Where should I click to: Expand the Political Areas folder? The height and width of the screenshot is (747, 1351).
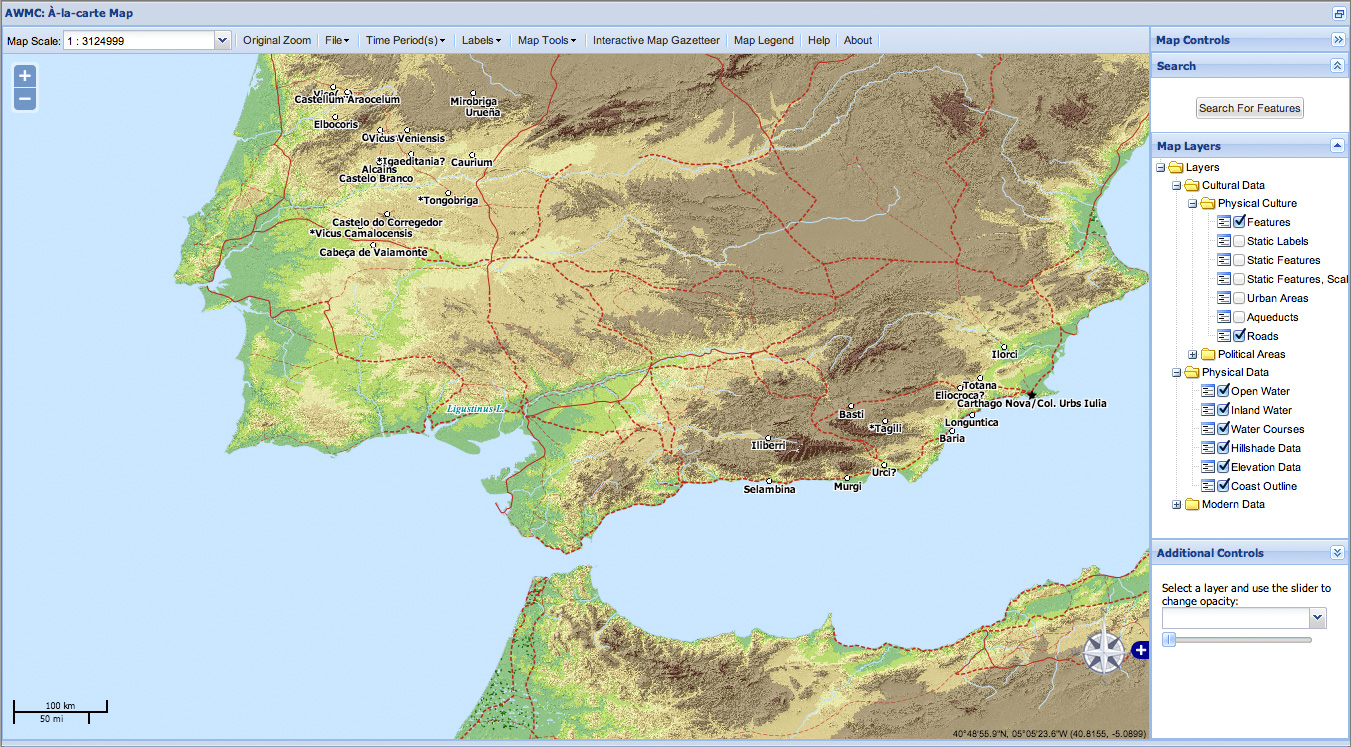pyautogui.click(x=1192, y=354)
